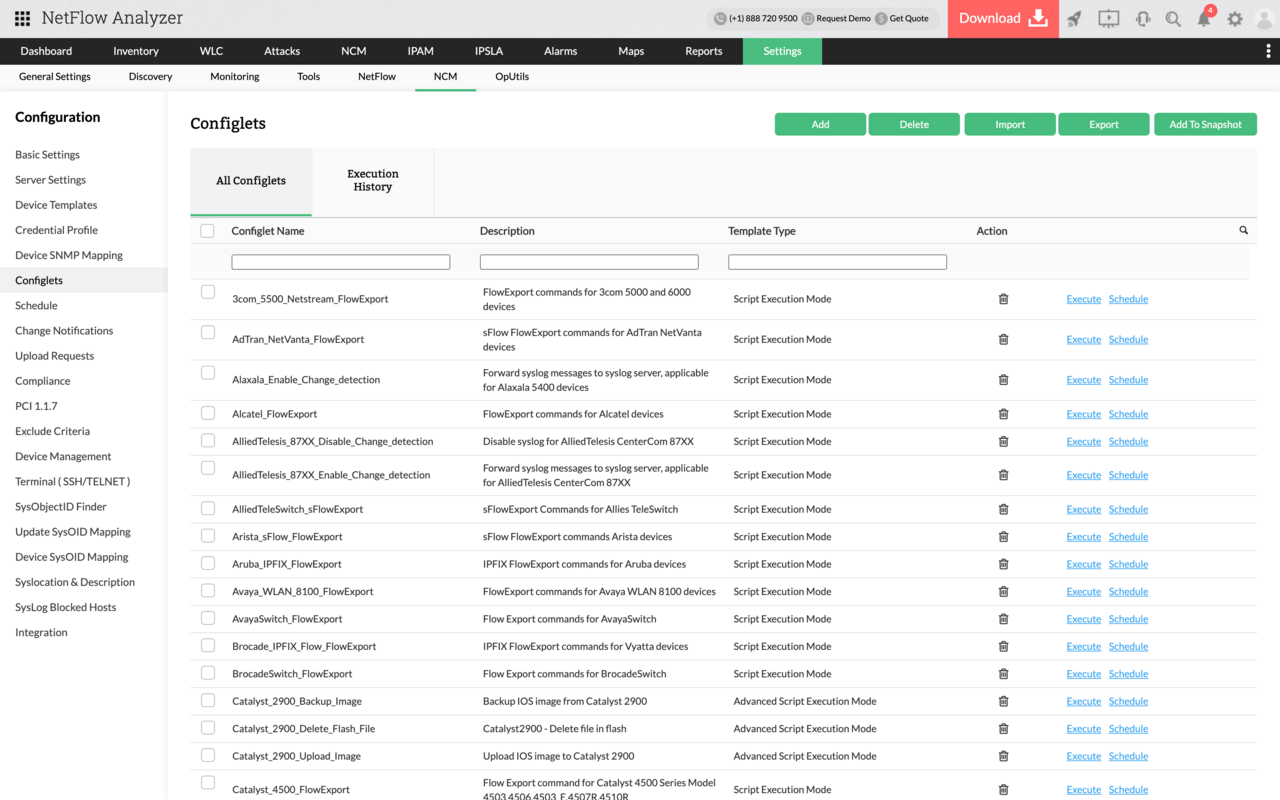This screenshot has width=1280, height=800.
Task: Click Add To Snapshot button
Action: [x=1205, y=124]
